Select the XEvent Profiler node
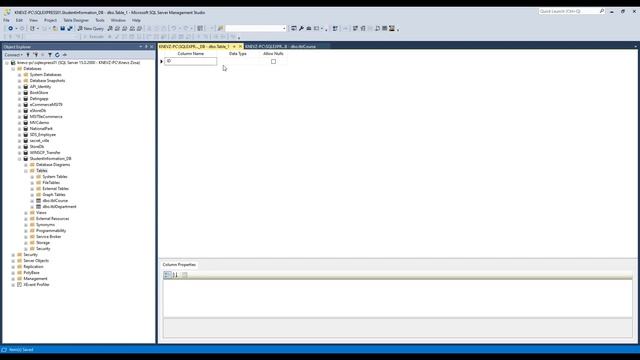This screenshot has width=640, height=360. [36, 284]
